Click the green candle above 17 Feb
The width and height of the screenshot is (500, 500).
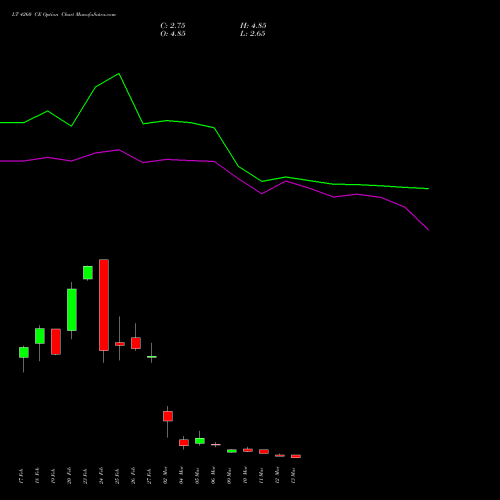point(24,352)
